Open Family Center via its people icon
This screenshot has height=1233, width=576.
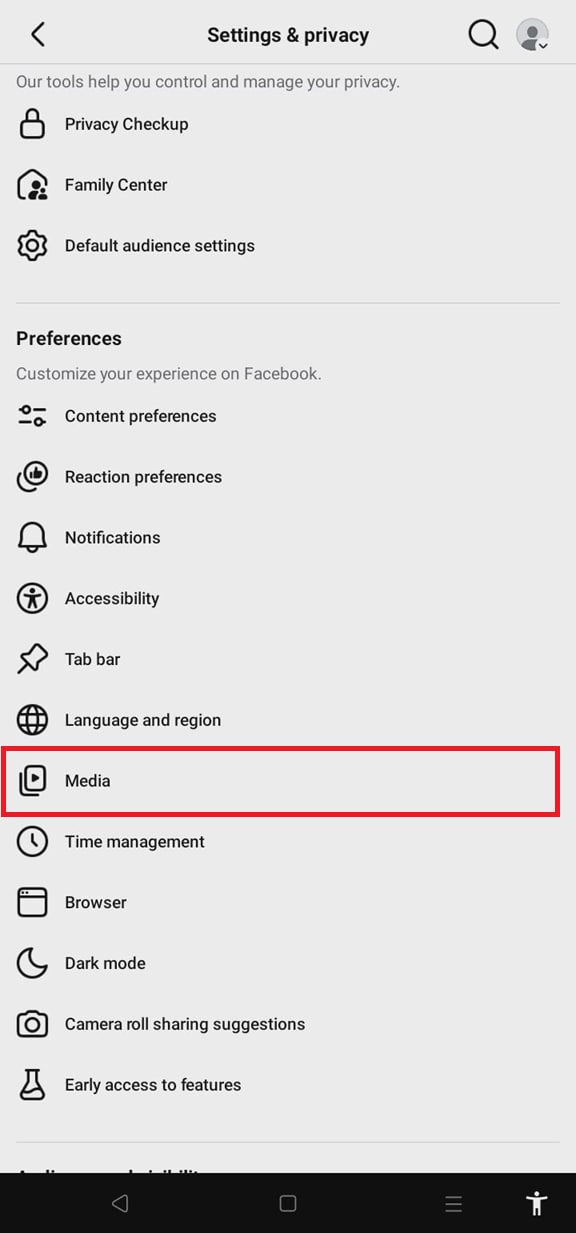tap(33, 184)
